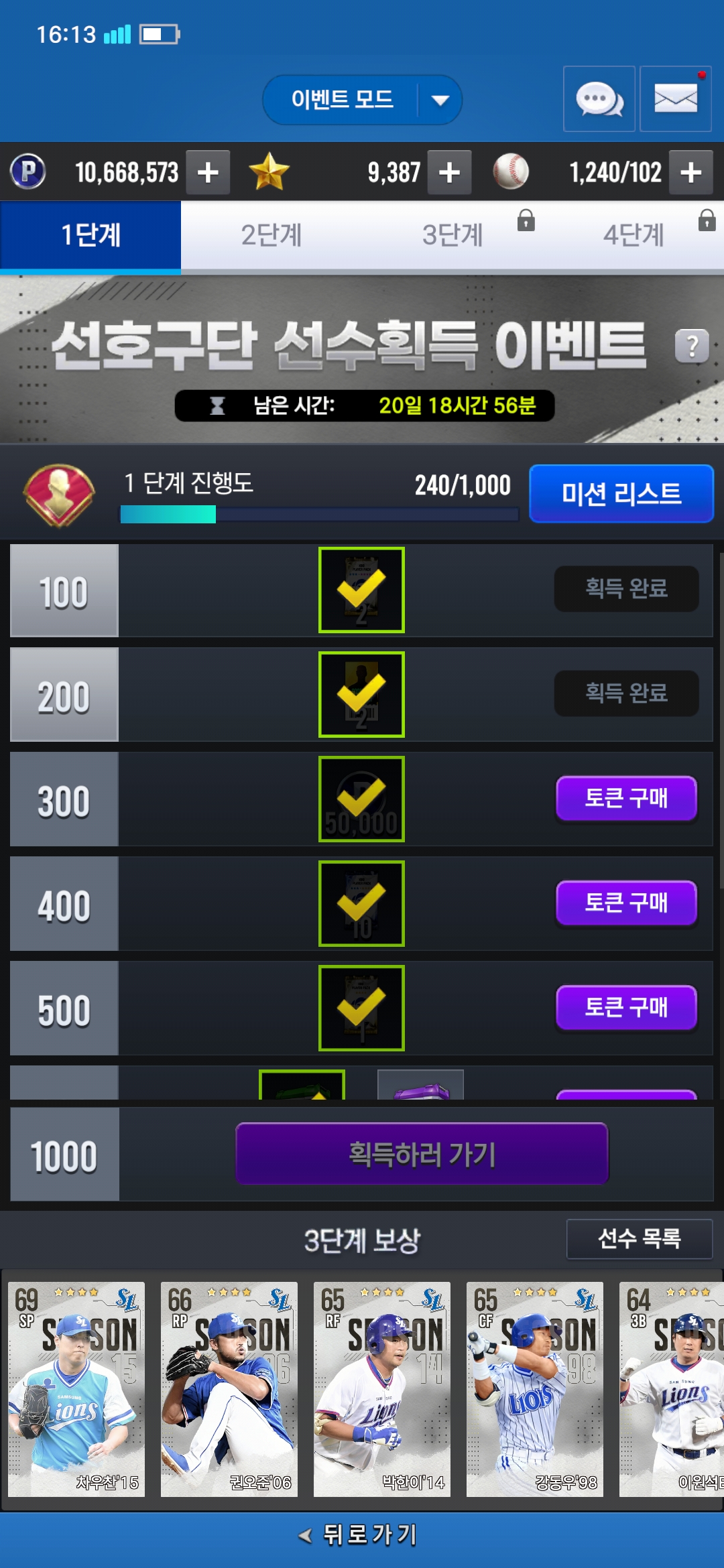Image resolution: width=724 pixels, height=1568 pixels.
Task: Open the chat speech bubble icon
Action: (599, 99)
